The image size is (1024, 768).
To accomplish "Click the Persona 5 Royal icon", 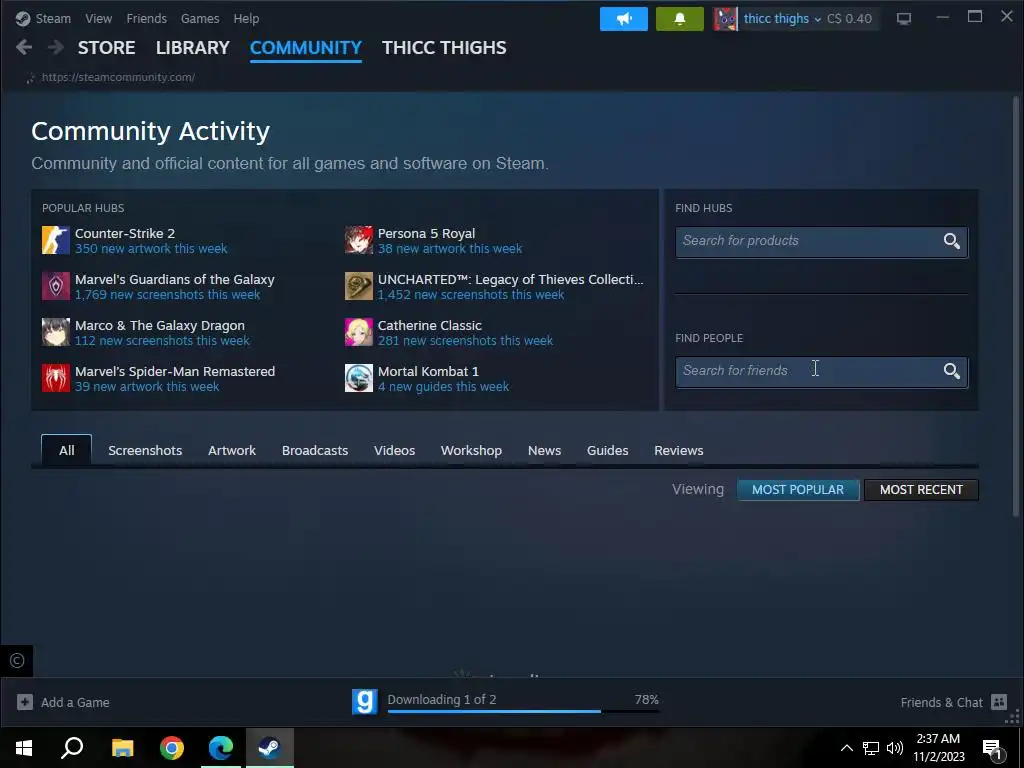I will point(359,240).
